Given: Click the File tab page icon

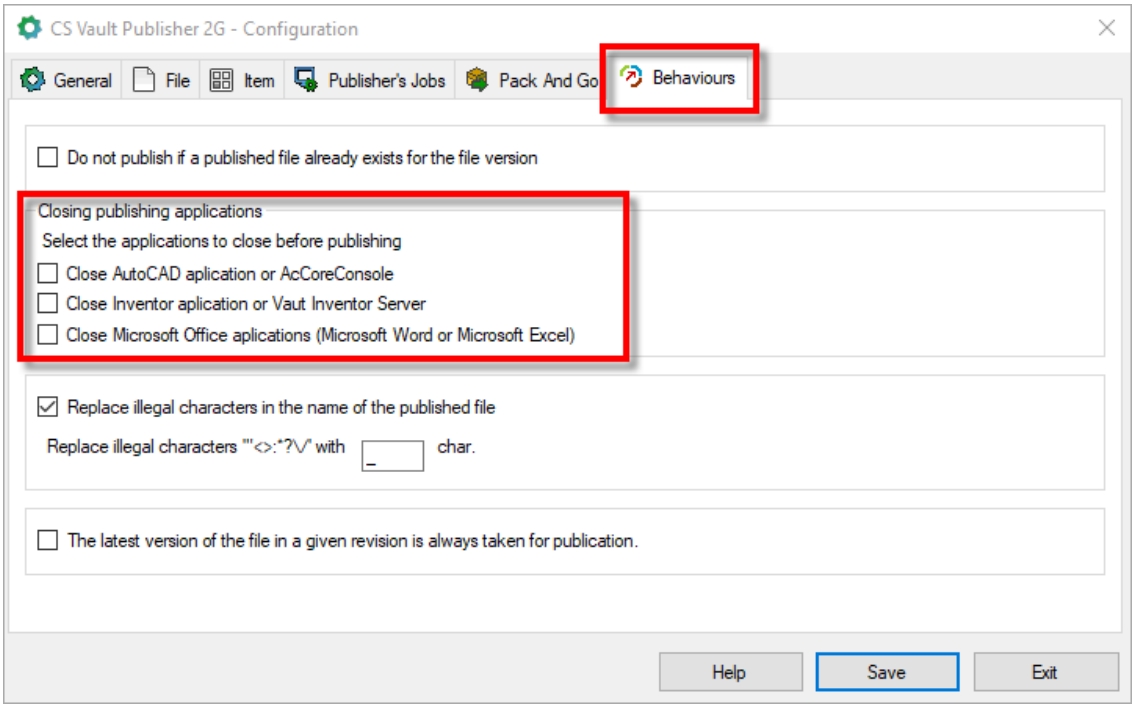Looking at the screenshot, I should pos(143,82).
